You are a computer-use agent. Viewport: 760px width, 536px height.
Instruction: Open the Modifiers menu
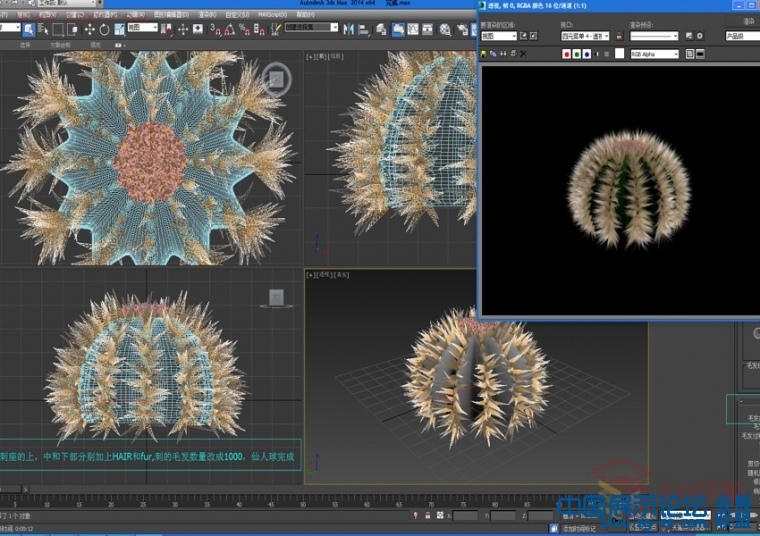105,15
